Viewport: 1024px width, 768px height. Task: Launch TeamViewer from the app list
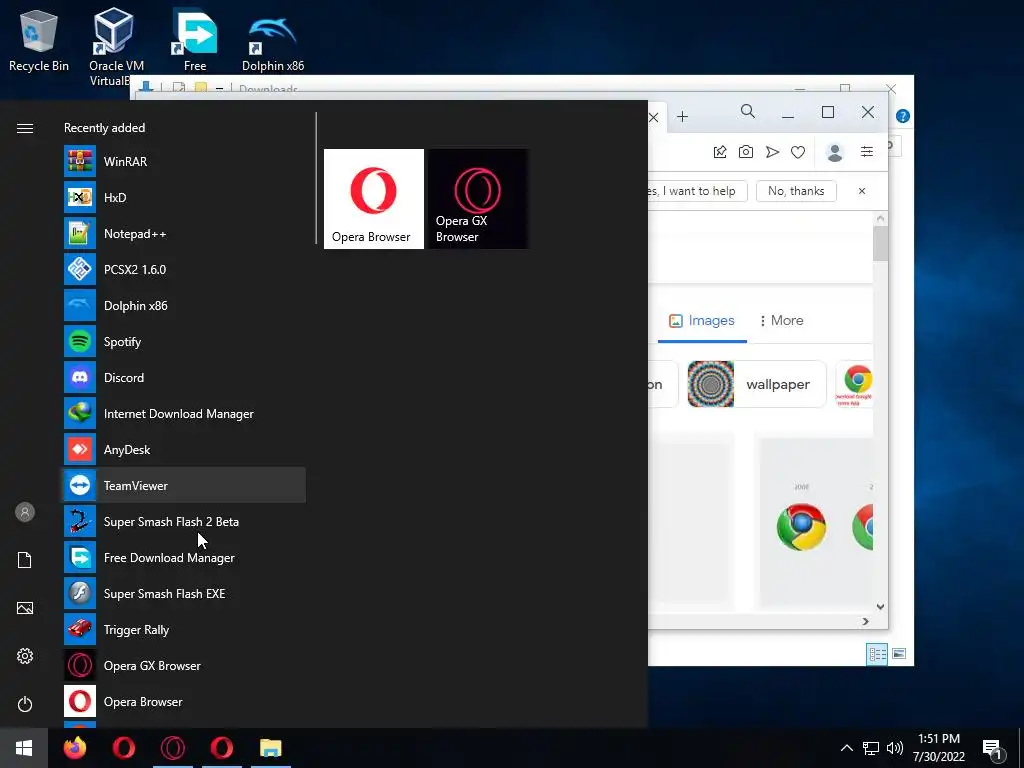184,485
